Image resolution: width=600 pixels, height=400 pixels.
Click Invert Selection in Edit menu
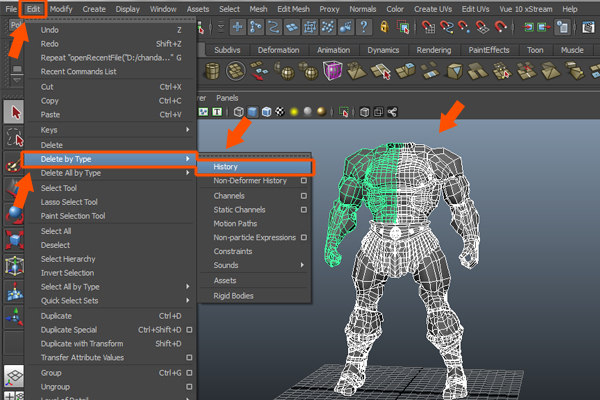(67, 273)
